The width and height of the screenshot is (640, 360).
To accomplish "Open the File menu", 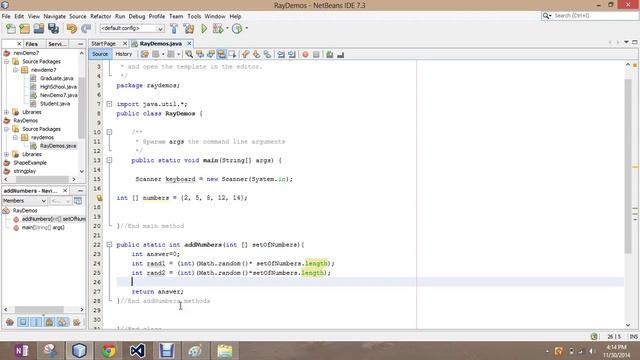I will 6,16.
